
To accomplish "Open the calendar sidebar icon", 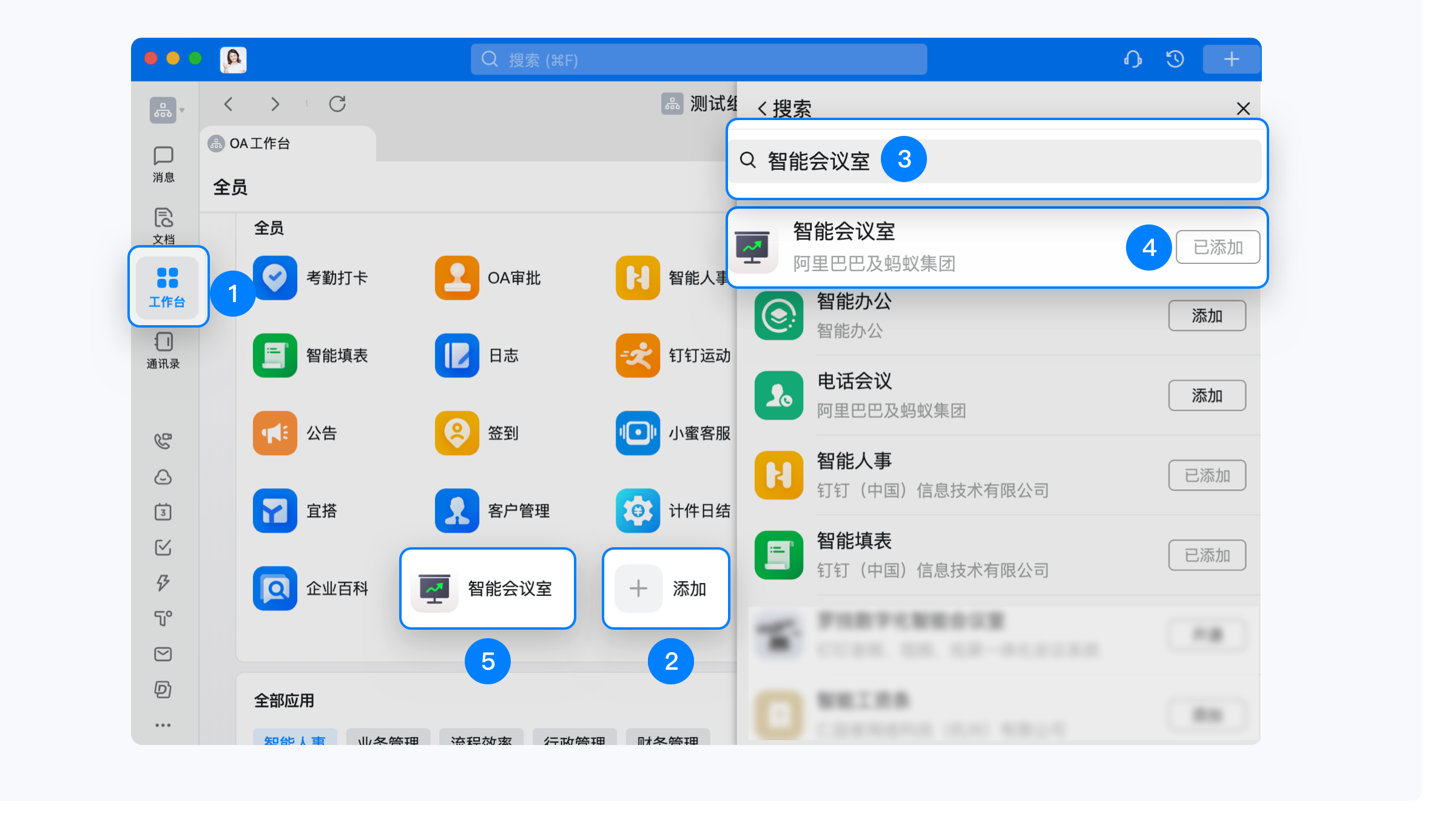I will point(163,512).
